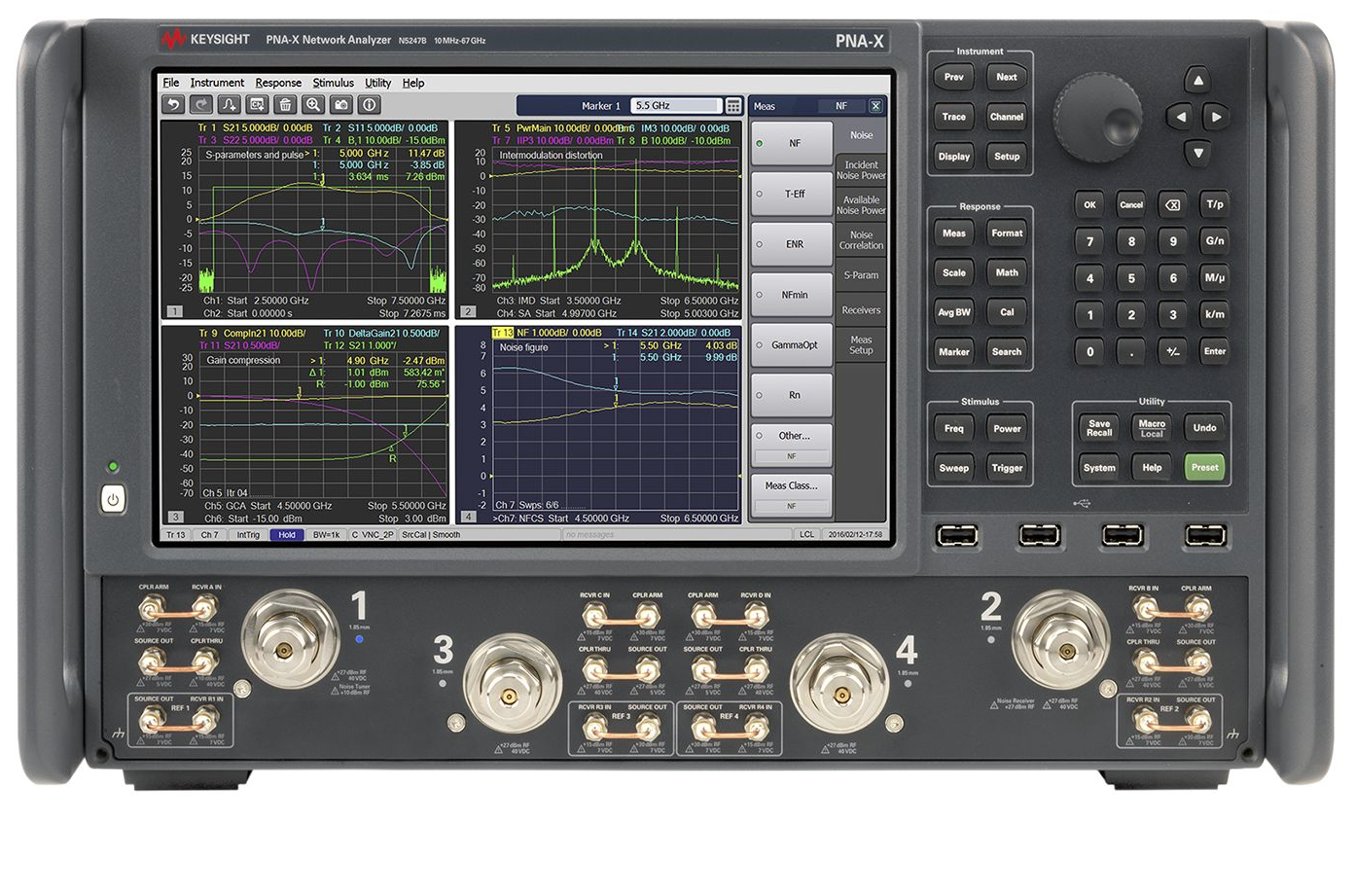Click the magnifier zoom icon in the toolbar

313,105
